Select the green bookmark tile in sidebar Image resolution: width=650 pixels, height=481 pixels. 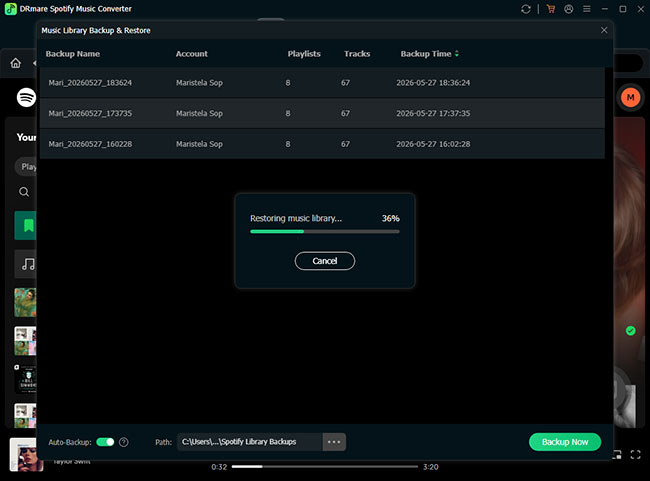(x=25, y=226)
